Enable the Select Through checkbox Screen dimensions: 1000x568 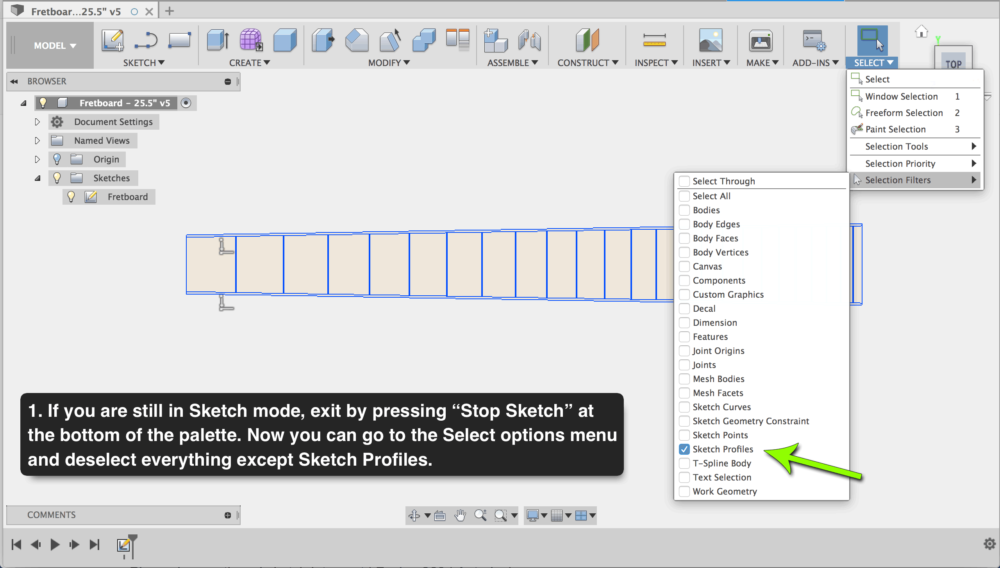[684, 182]
